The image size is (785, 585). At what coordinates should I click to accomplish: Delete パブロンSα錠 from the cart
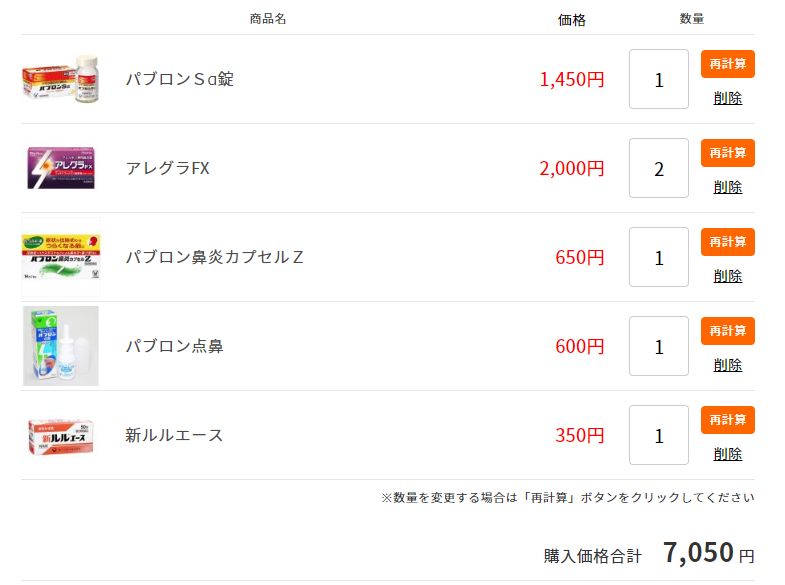[x=727, y=98]
